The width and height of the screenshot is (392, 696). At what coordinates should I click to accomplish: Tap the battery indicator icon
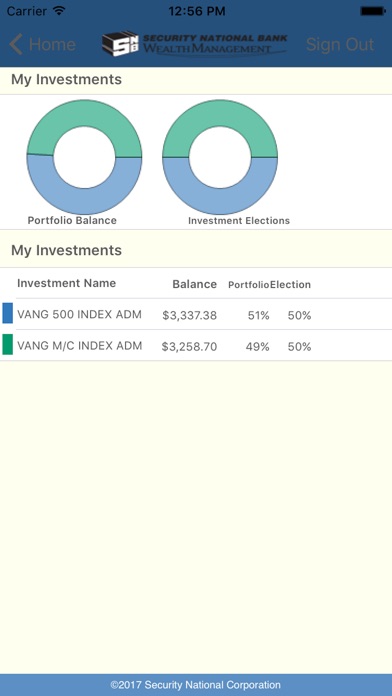[373, 11]
